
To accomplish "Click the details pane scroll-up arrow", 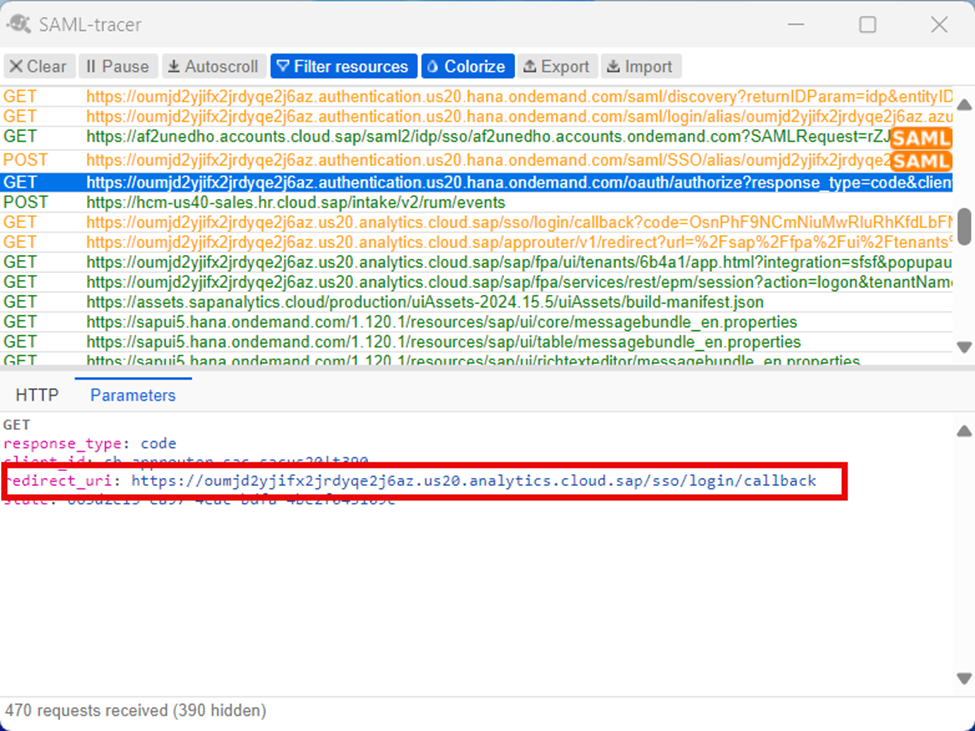I will [x=964, y=431].
